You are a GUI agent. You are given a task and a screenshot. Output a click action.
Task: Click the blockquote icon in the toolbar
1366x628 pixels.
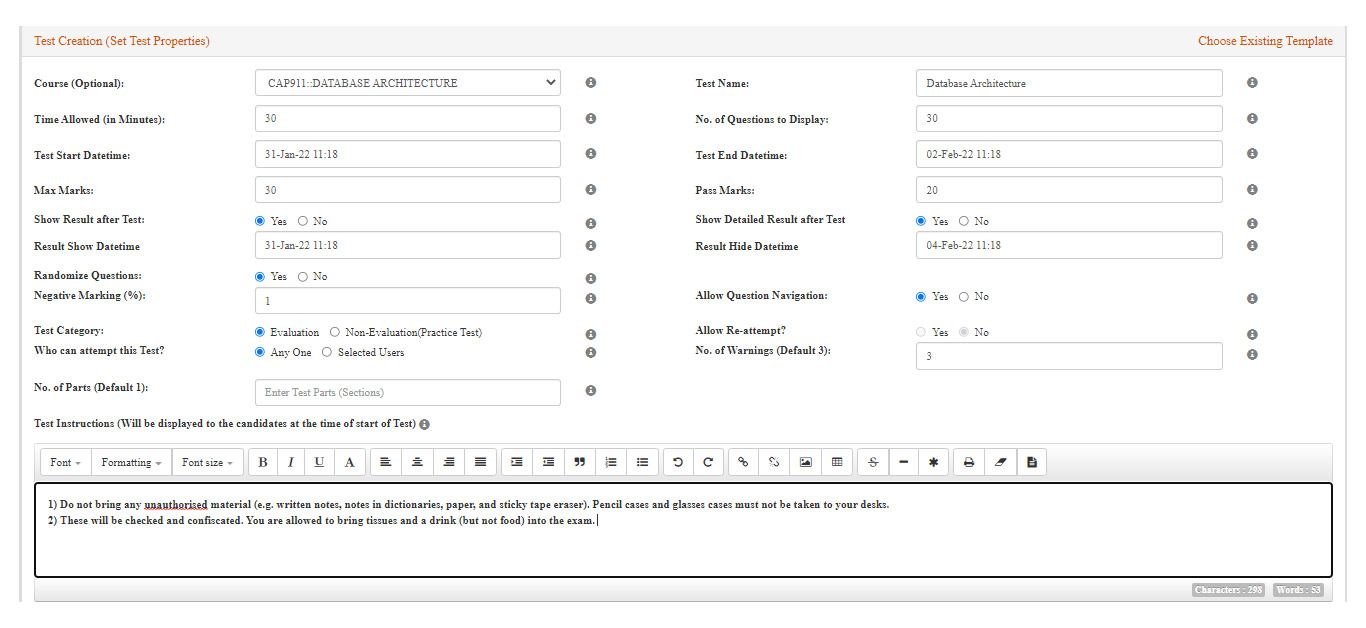pos(579,463)
